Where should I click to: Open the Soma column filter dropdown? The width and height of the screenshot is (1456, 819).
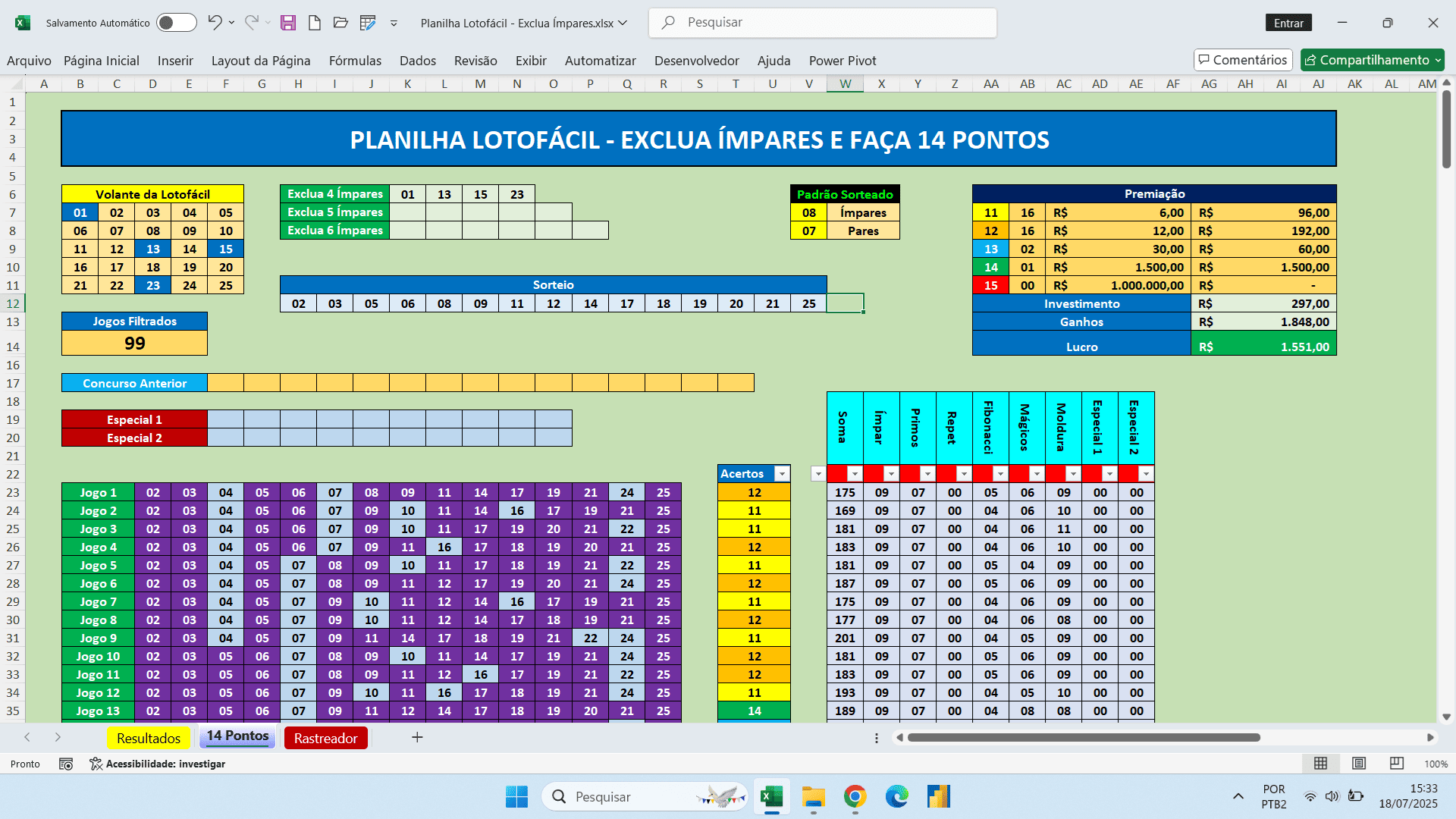pos(855,474)
